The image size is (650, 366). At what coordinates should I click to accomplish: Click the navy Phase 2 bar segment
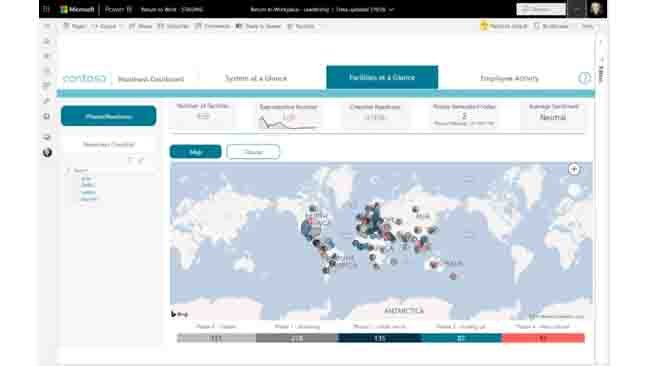pos(379,338)
